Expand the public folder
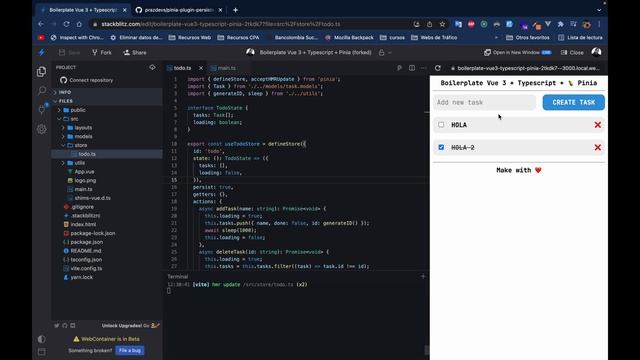The width and height of the screenshot is (640, 360). pyautogui.click(x=78, y=110)
